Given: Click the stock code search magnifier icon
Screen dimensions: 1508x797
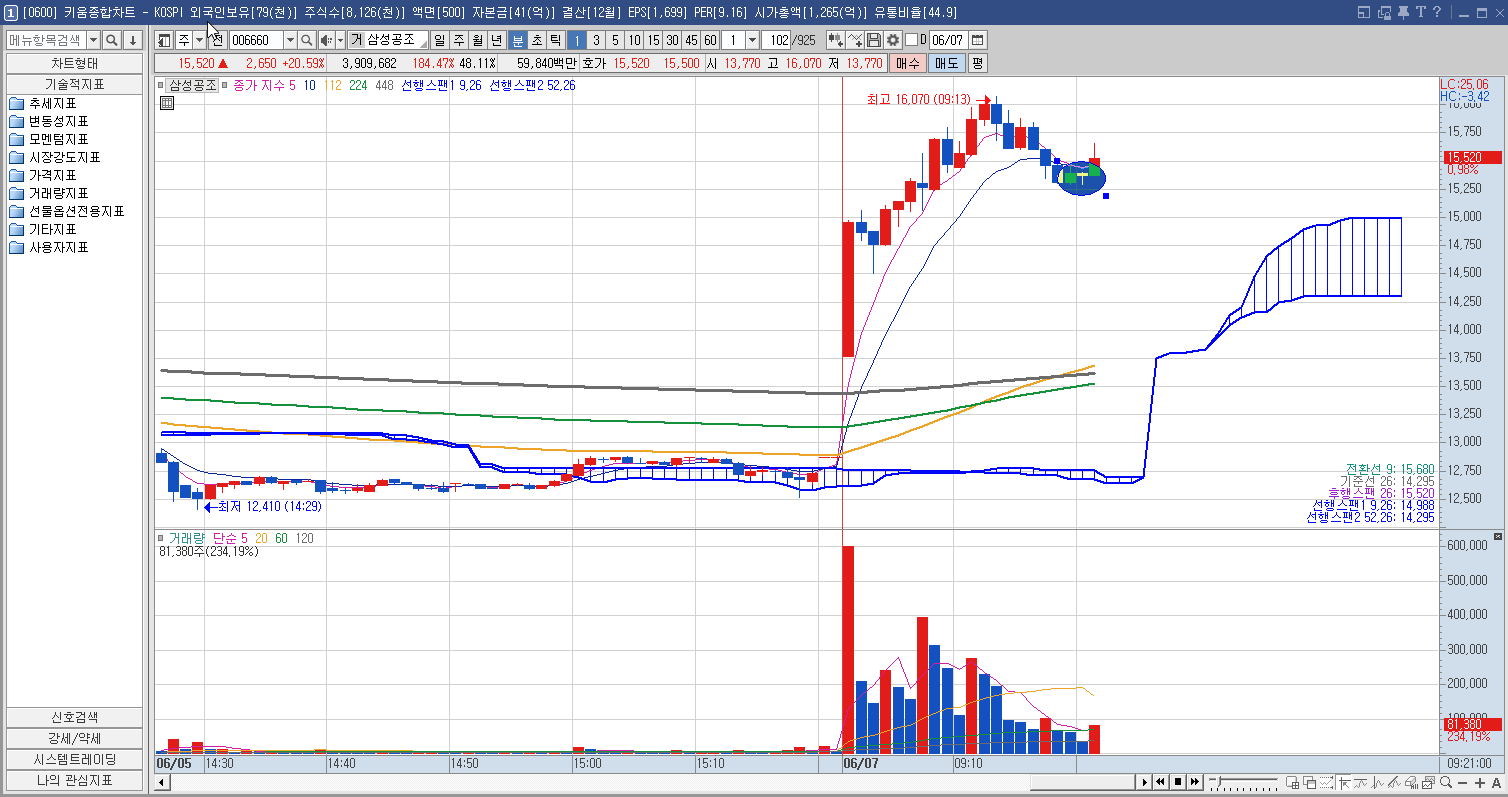Looking at the screenshot, I should 307,40.
